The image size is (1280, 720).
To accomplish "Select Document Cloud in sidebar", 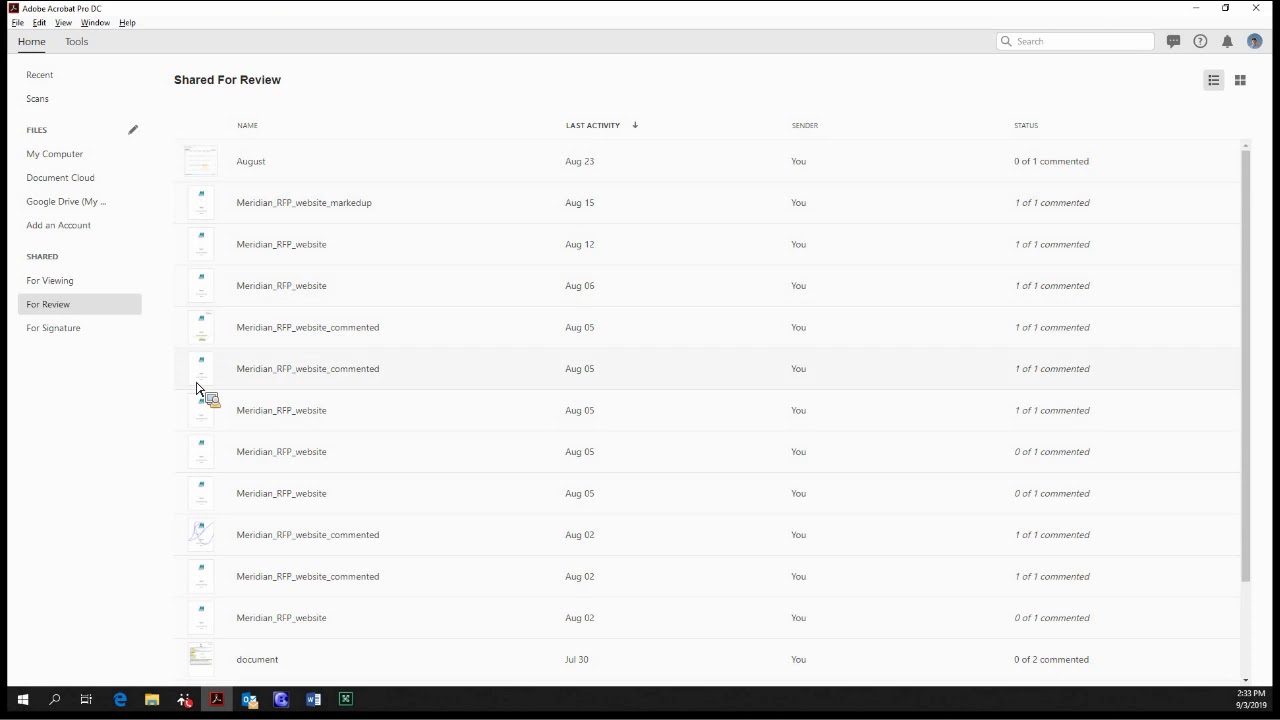I will click(x=60, y=178).
